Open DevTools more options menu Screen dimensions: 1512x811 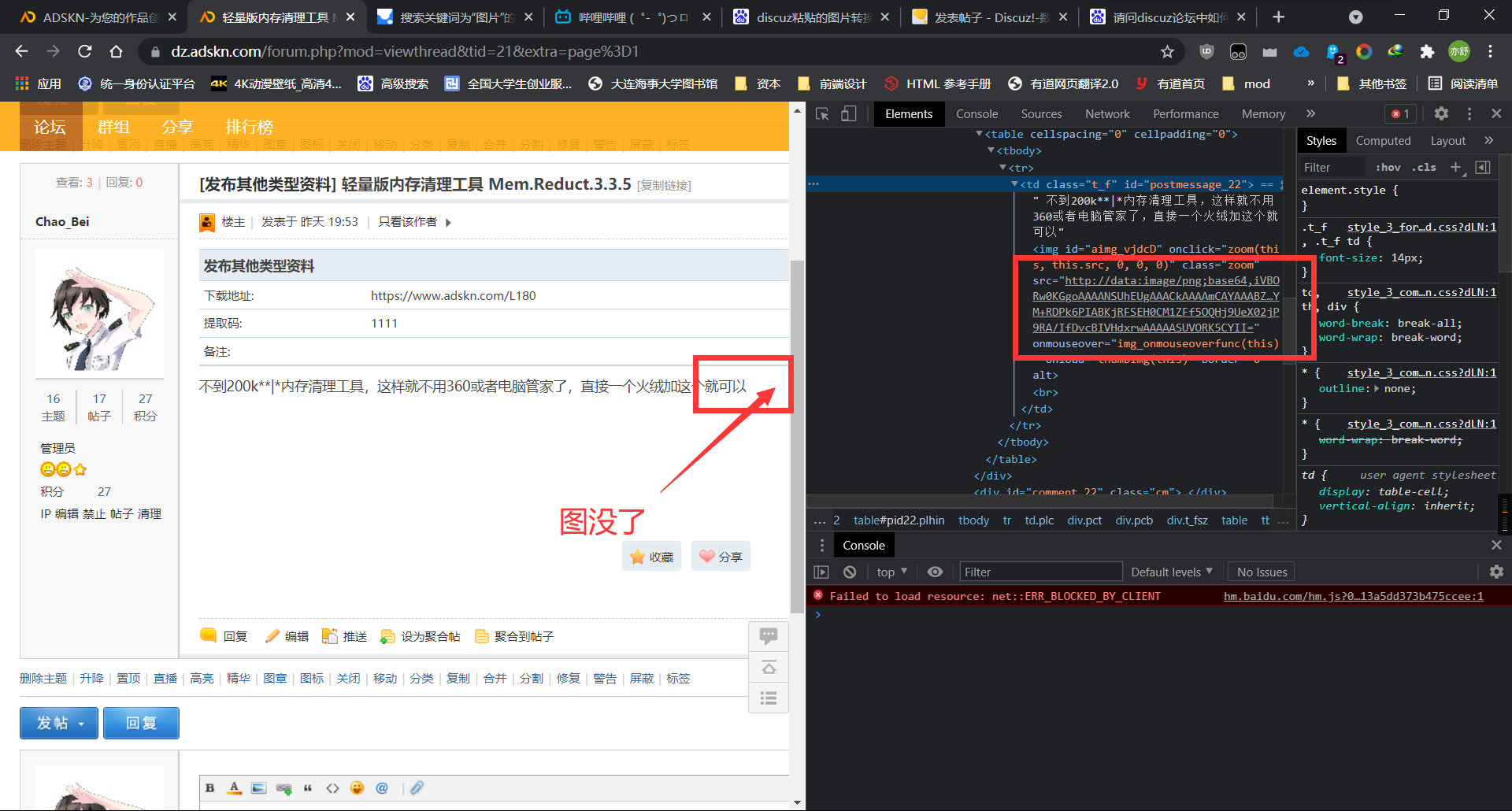pyautogui.click(x=1469, y=114)
